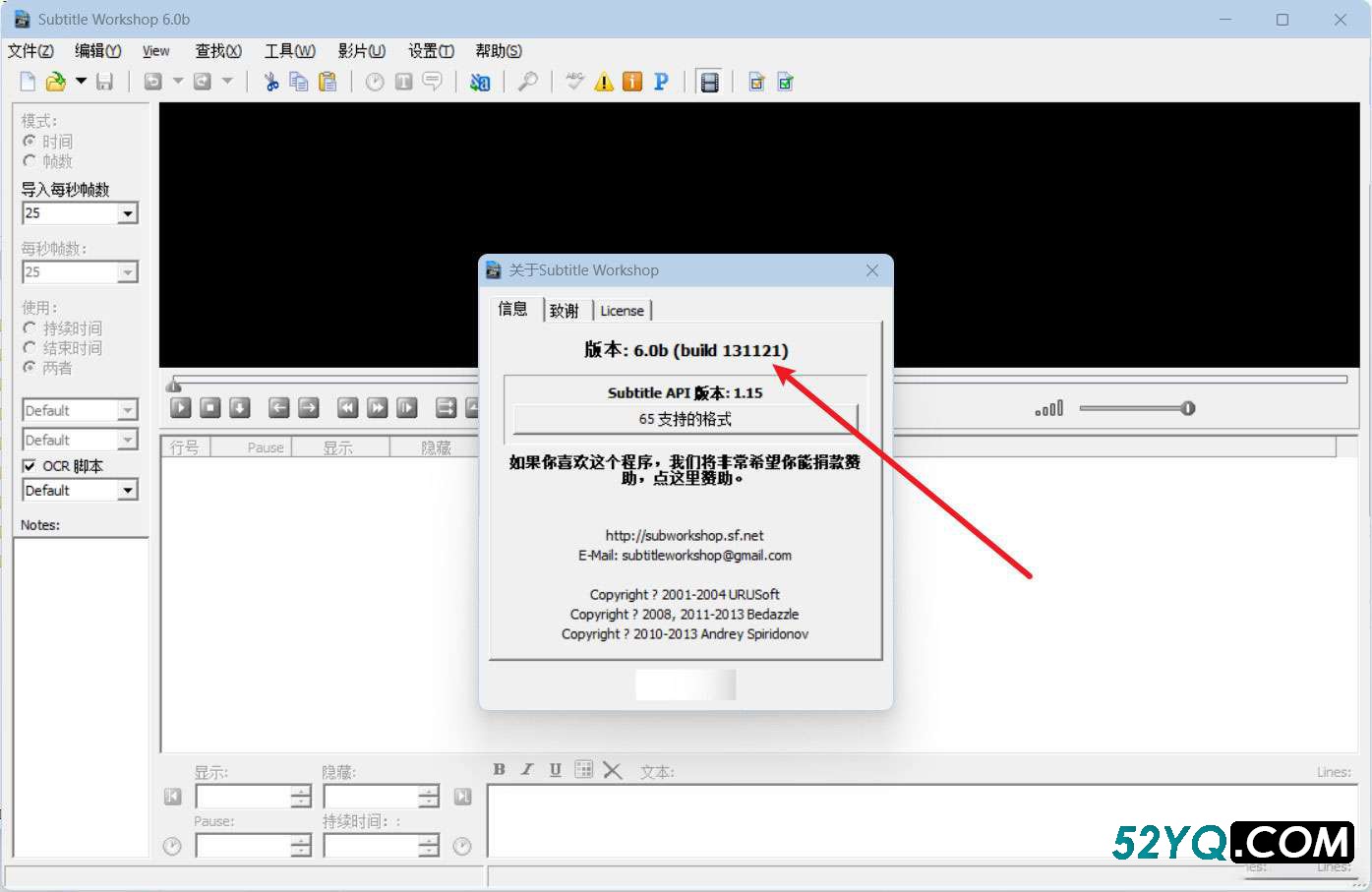Expand the Redo history dropdown arrow
This screenshot has width=1372, height=892.
click(x=227, y=82)
